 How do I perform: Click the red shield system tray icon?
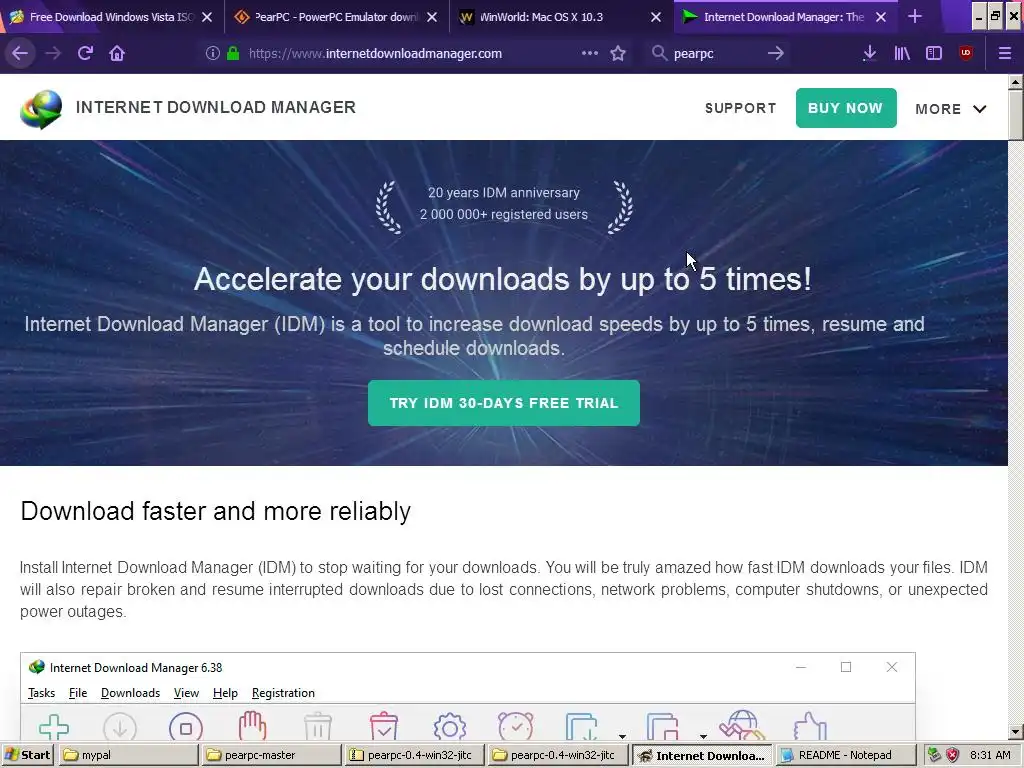(x=952, y=755)
